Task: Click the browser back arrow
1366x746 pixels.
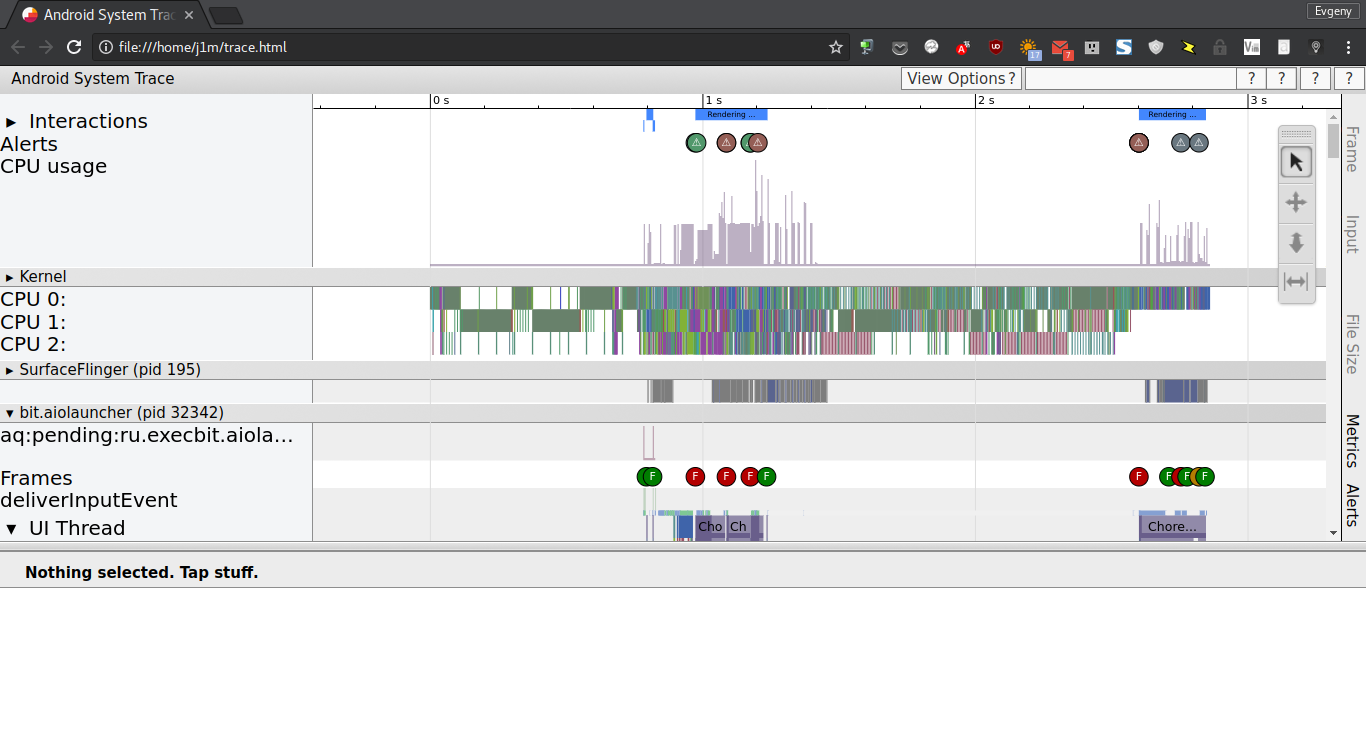Action: [x=18, y=47]
